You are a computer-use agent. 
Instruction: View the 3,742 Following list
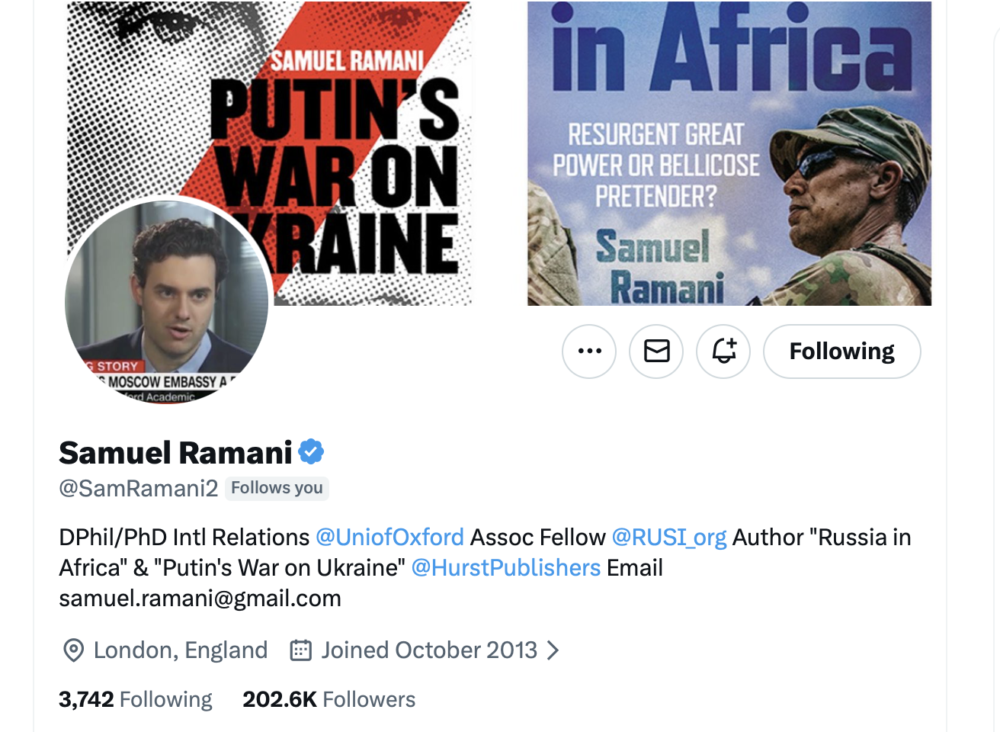click(x=136, y=699)
